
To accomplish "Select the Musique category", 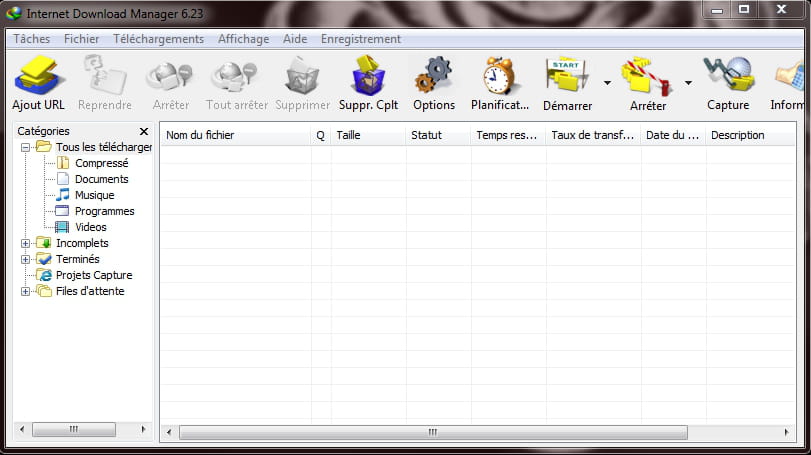I will click(x=95, y=195).
